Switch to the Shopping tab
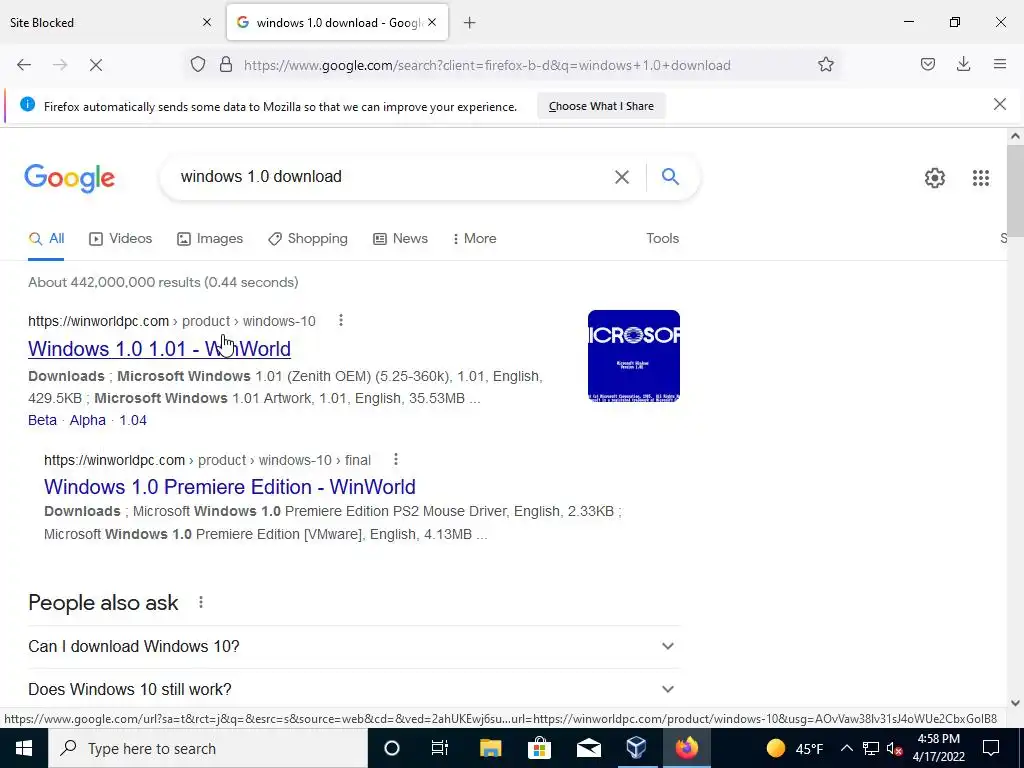The height and width of the screenshot is (768, 1024). click(308, 239)
